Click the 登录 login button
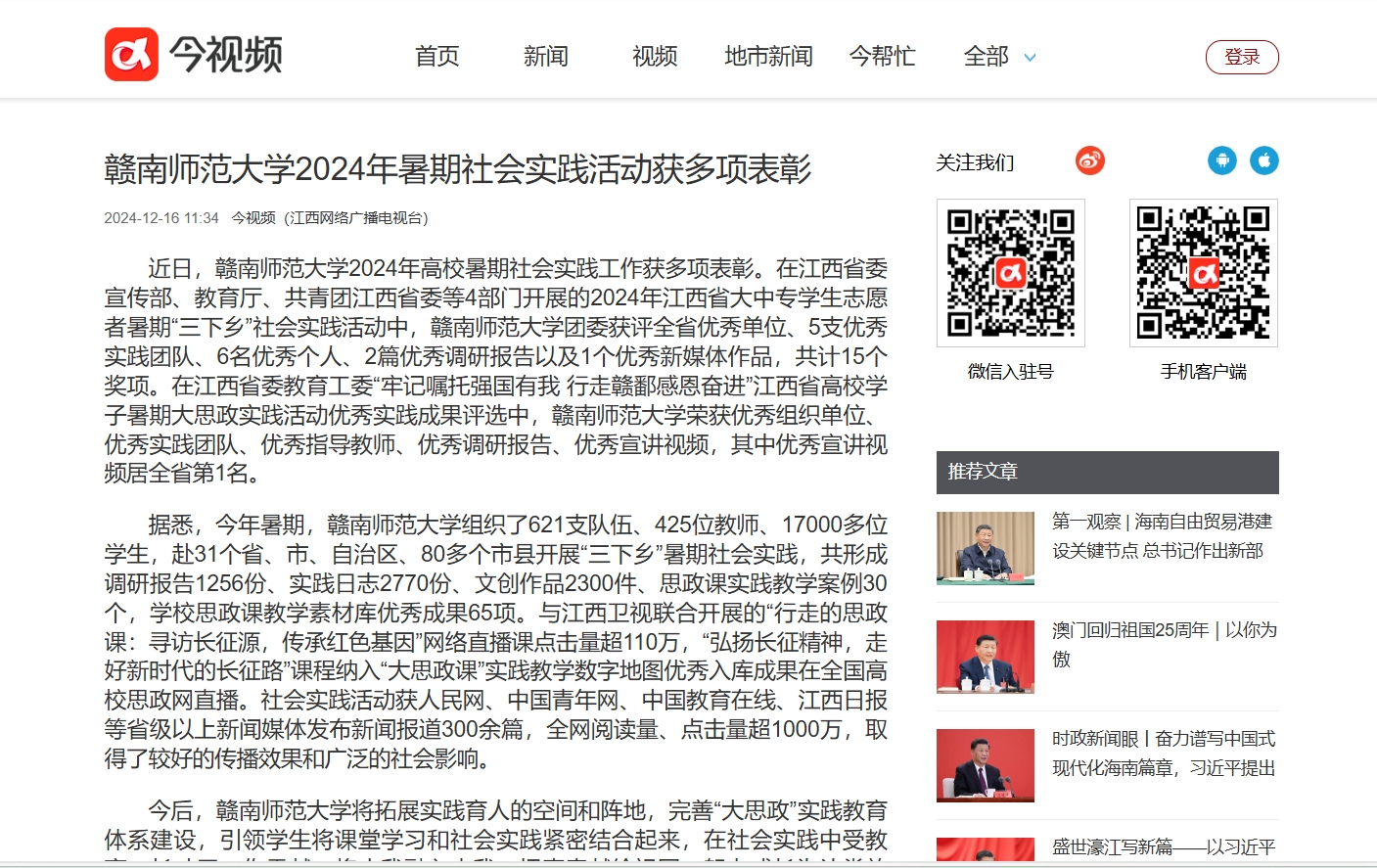Image resolution: width=1377 pixels, height=868 pixels. pos(1242,57)
